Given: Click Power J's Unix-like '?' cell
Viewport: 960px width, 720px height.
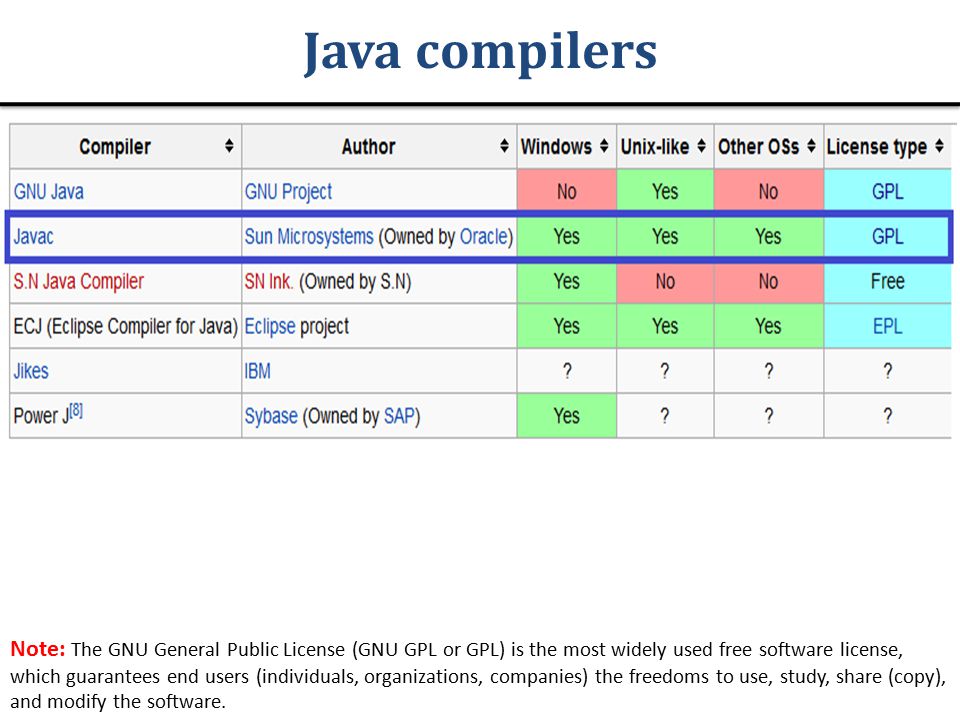Looking at the screenshot, I should point(665,416).
